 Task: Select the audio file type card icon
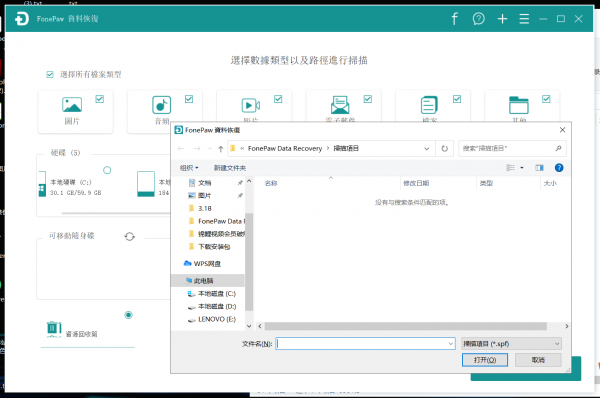[x=161, y=104]
